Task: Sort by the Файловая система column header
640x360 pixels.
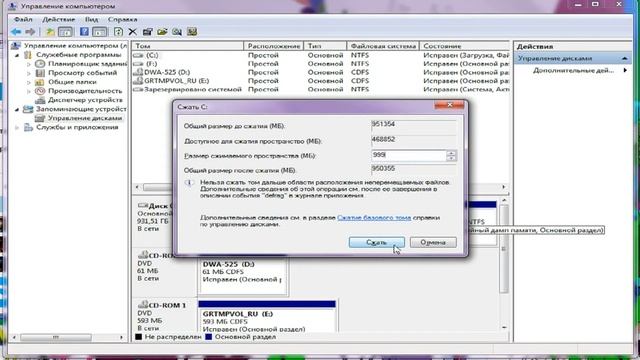Action: (x=383, y=46)
